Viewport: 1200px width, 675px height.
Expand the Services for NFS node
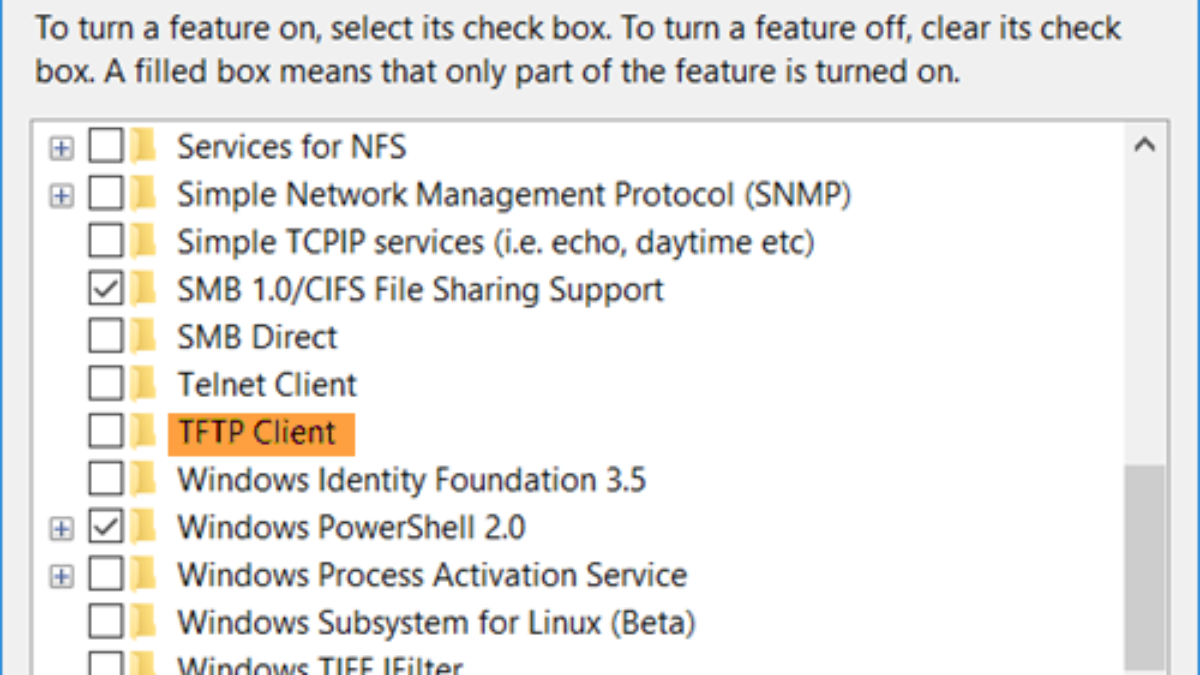pyautogui.click(x=62, y=148)
